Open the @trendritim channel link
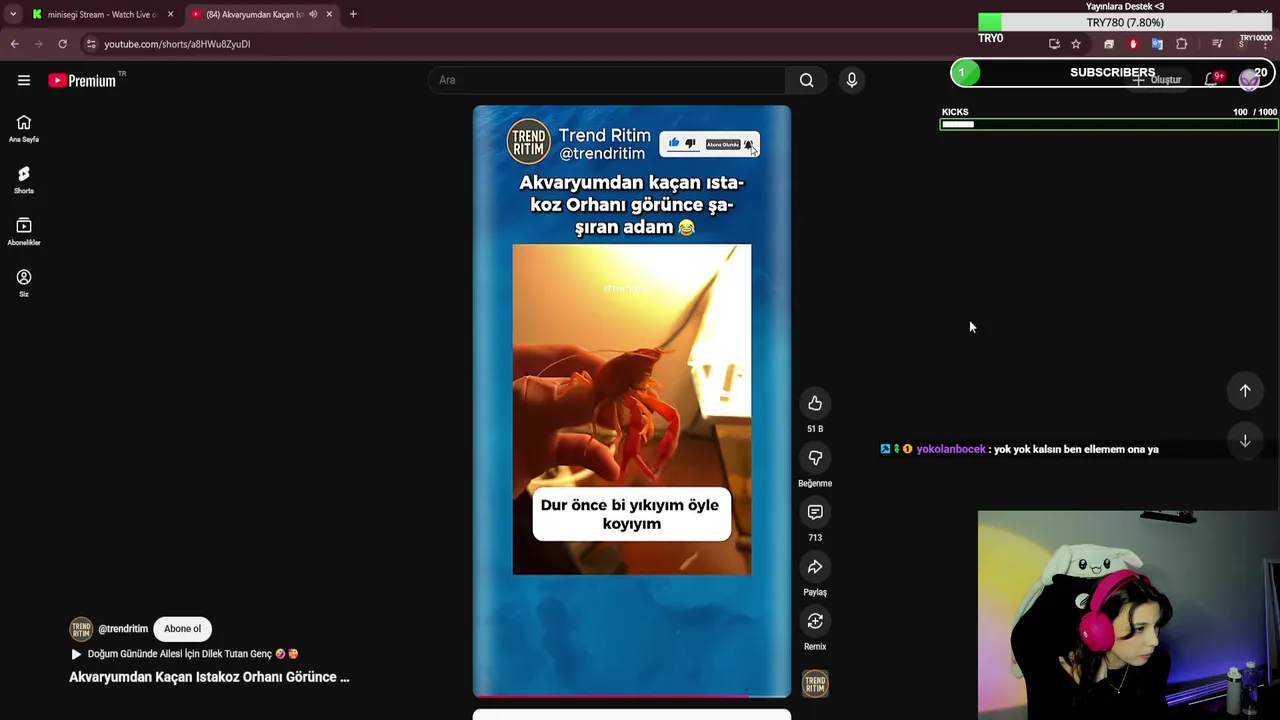1280x720 pixels. (x=123, y=629)
